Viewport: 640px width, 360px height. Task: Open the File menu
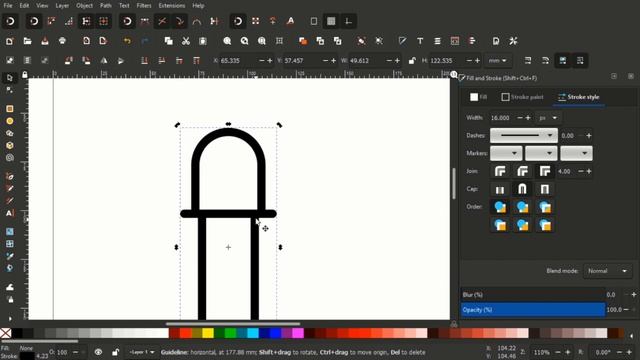coord(8,6)
